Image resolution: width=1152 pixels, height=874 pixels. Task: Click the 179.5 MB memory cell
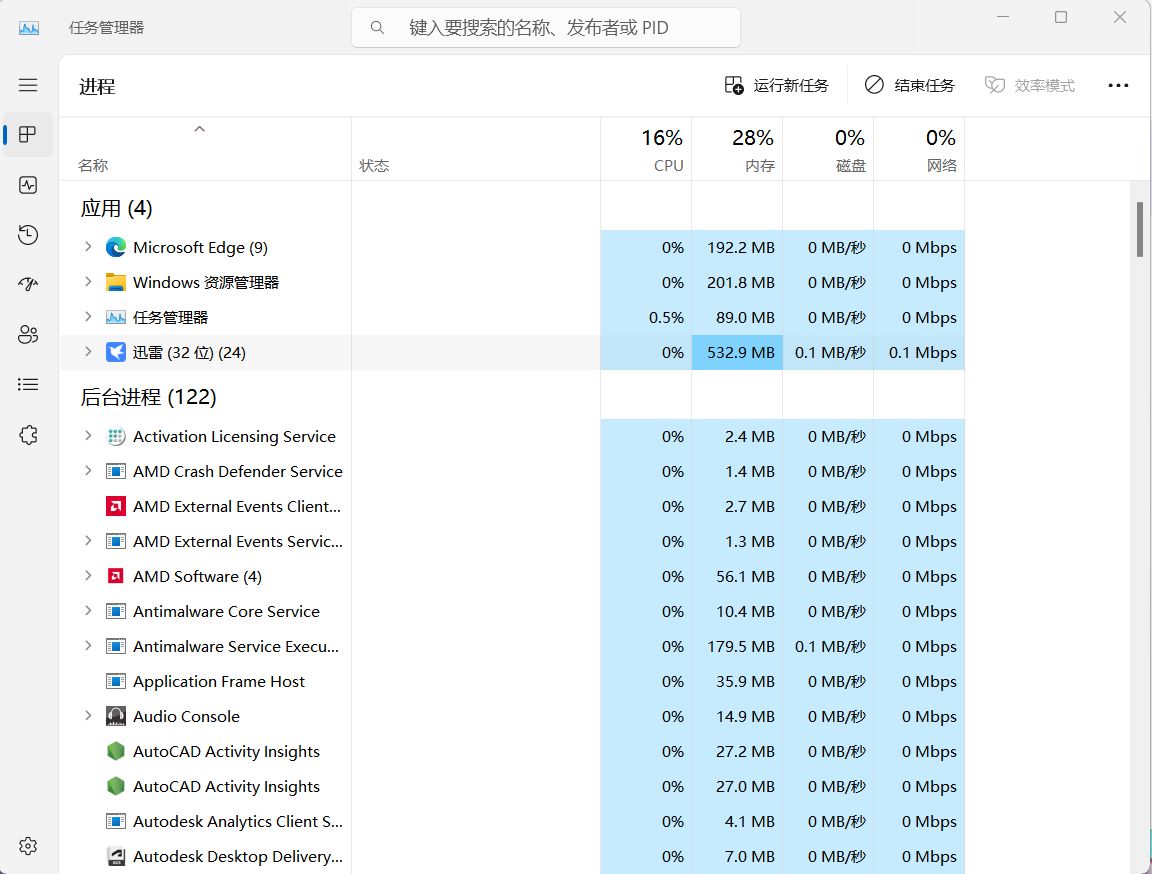tap(738, 647)
